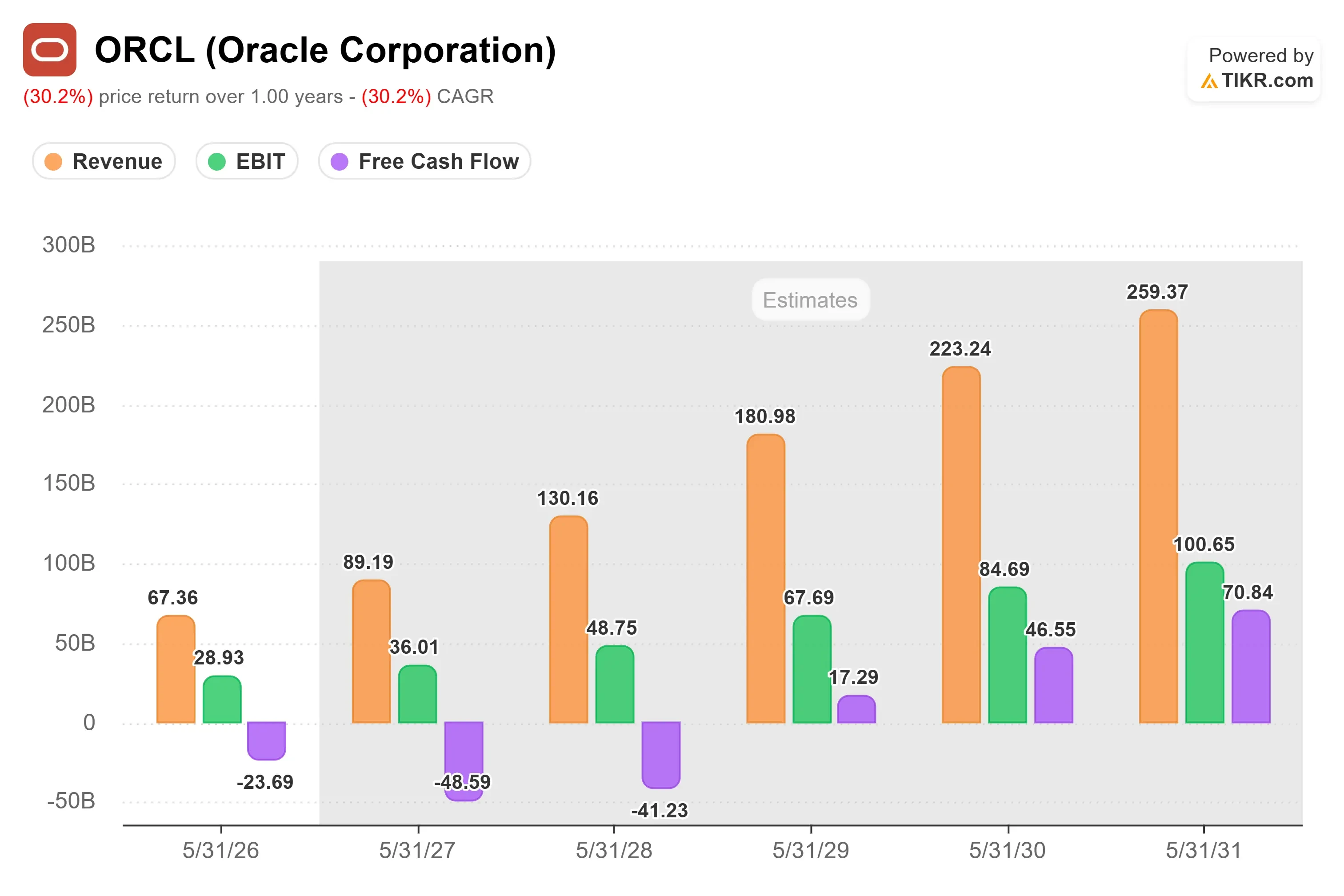Select the 223.24 revenue bar
Image resolution: width=1344 pixels, height=896 pixels.
[961, 544]
